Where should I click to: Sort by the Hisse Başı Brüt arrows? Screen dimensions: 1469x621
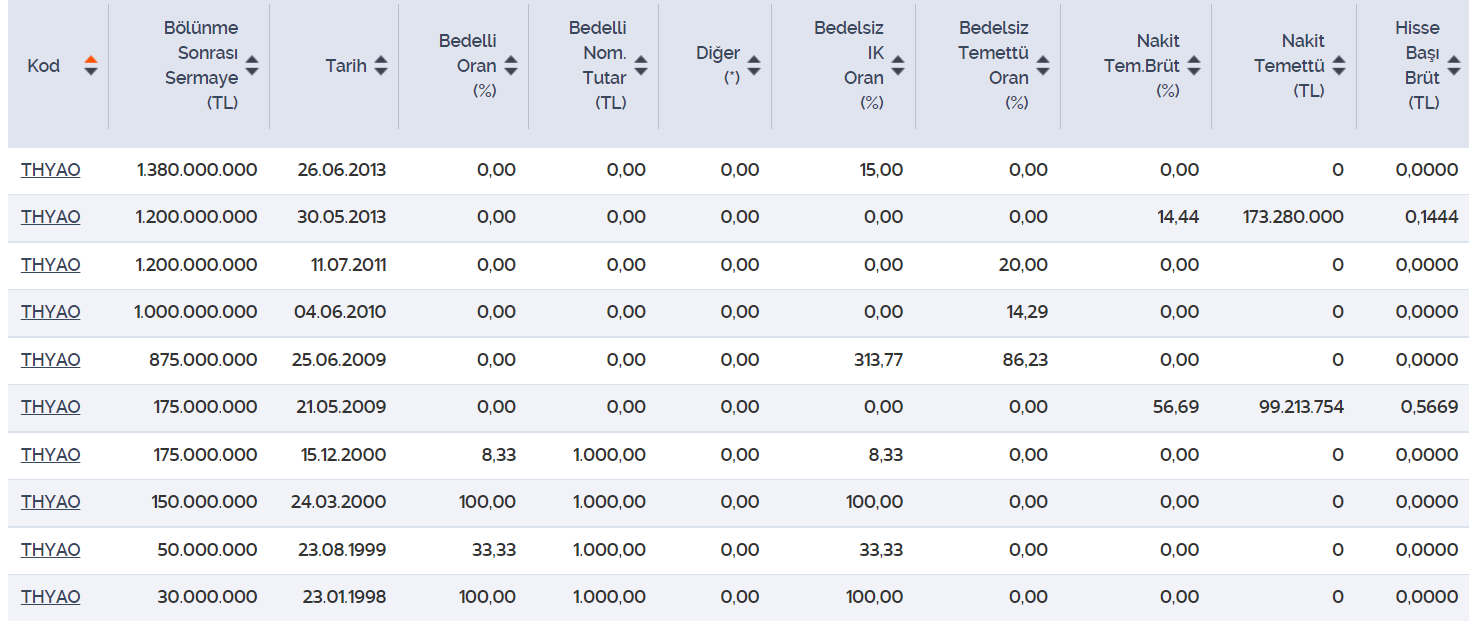[x=1454, y=66]
